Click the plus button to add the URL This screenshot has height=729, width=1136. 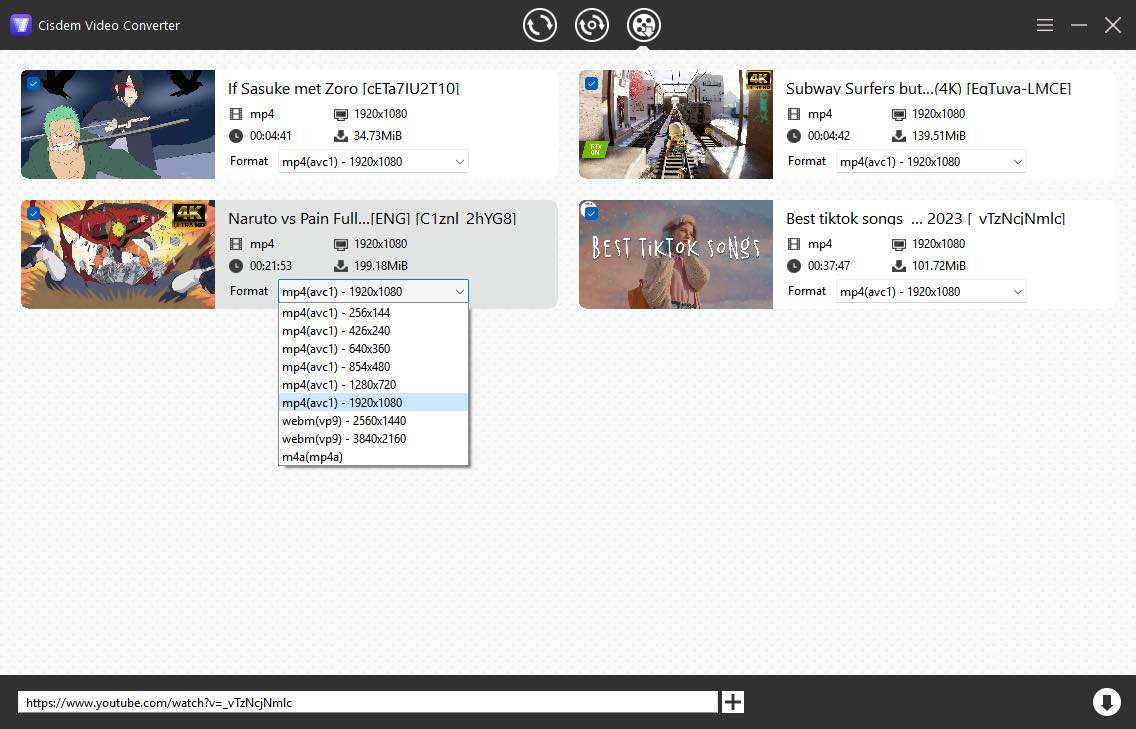731,702
